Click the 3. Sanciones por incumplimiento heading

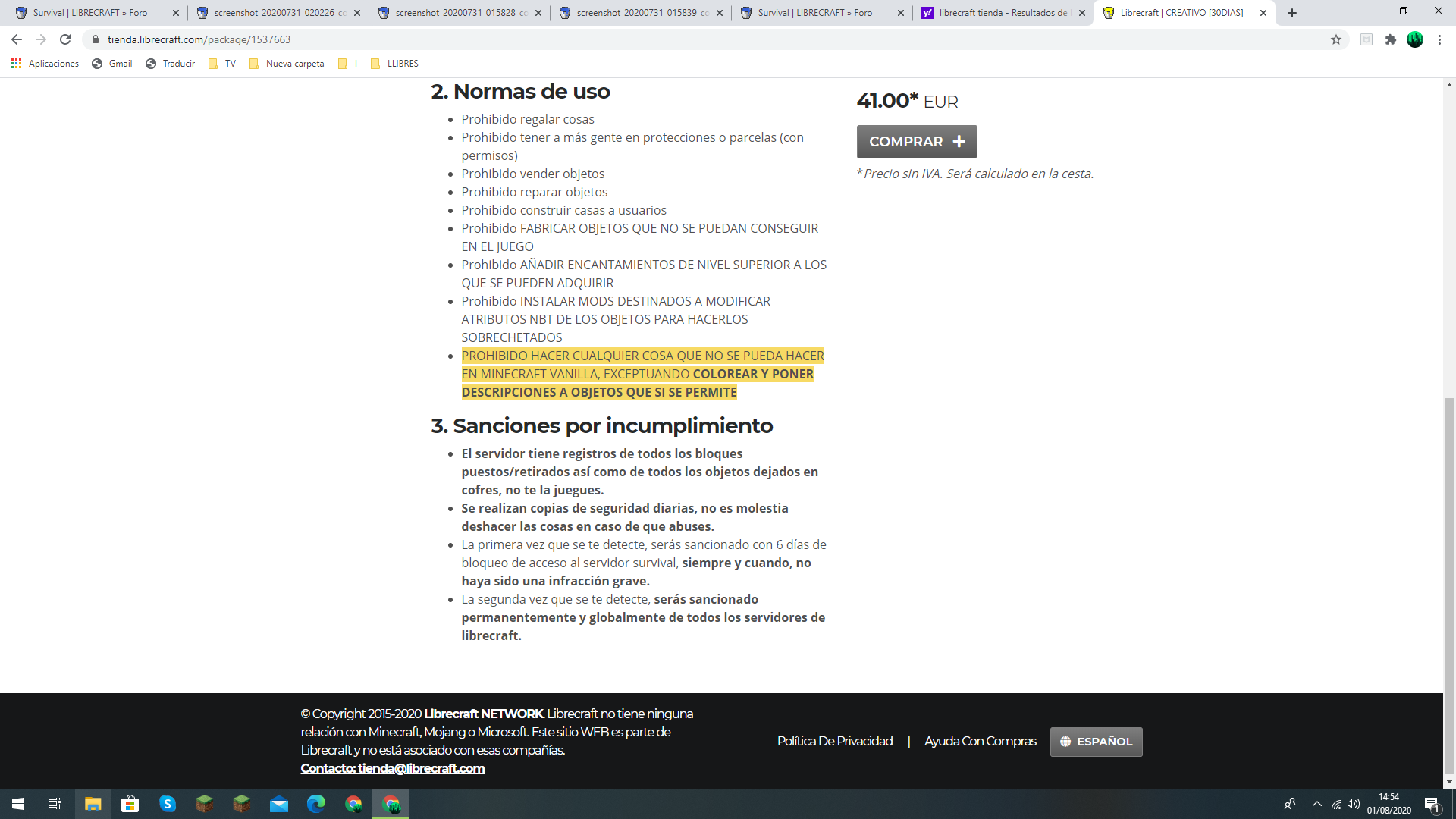pyautogui.click(x=602, y=426)
